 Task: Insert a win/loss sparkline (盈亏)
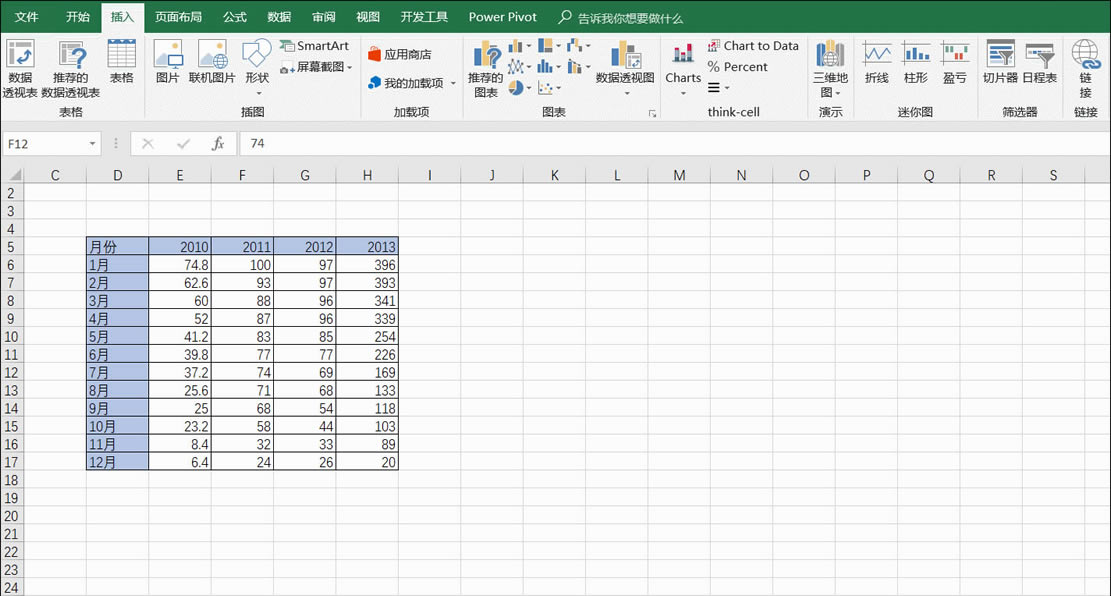(954, 60)
